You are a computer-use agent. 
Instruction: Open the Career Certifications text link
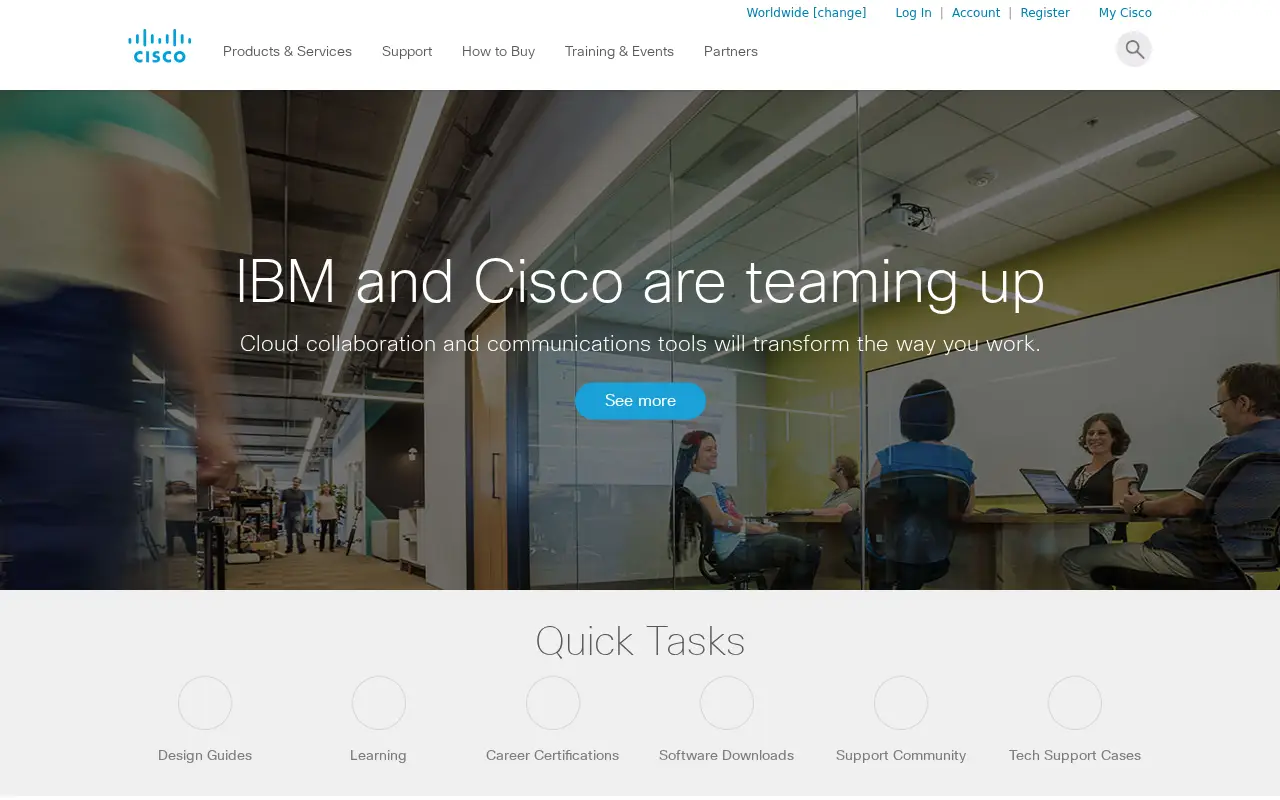552,755
